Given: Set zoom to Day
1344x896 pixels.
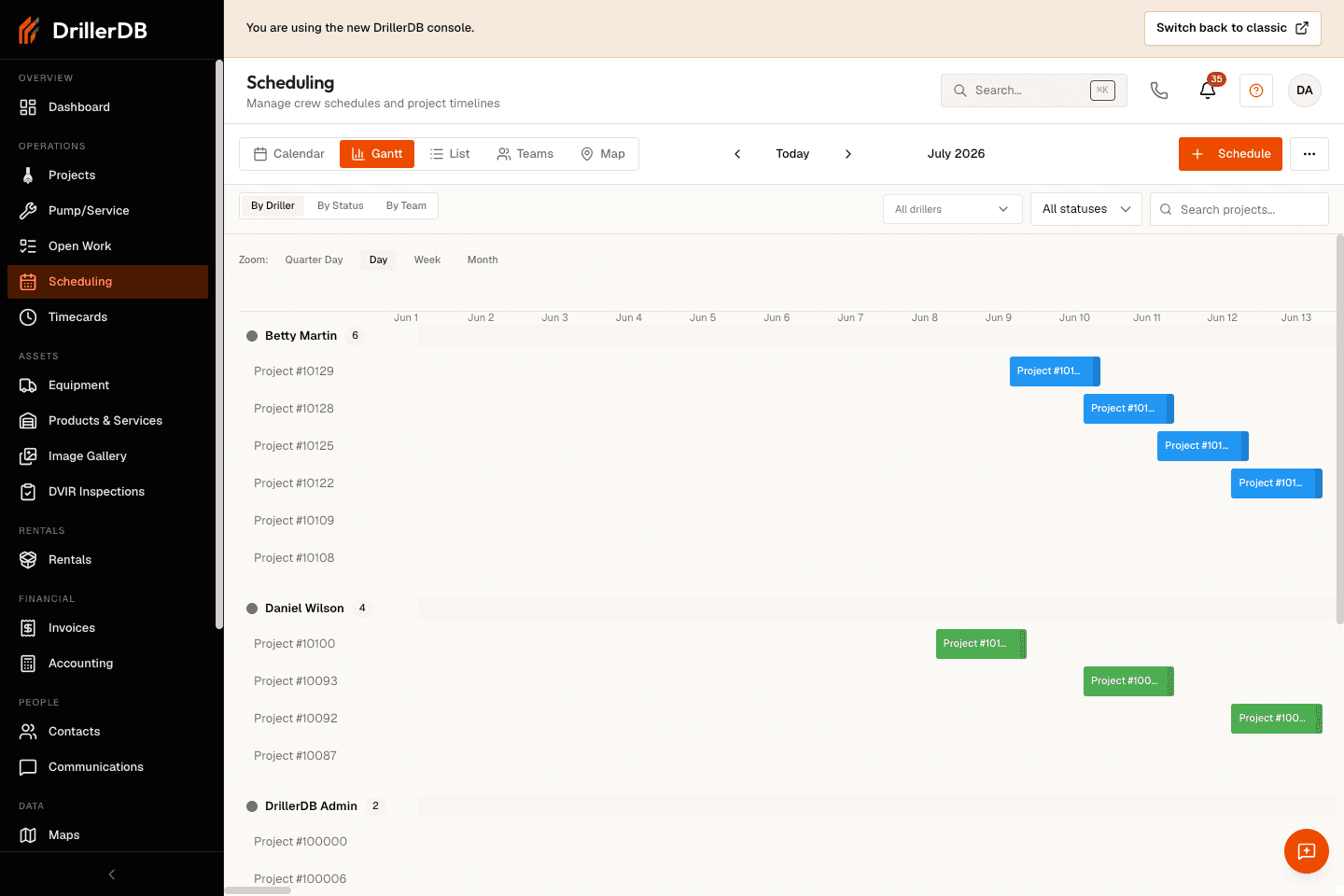Looking at the screenshot, I should pyautogui.click(x=378, y=260).
